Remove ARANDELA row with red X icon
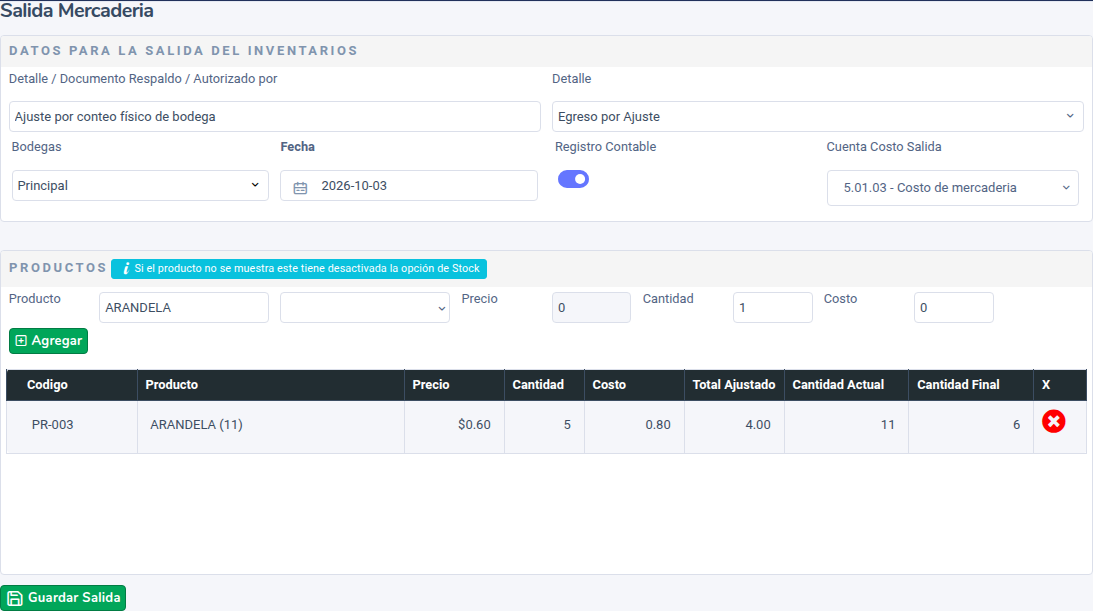Image resolution: width=1093 pixels, height=611 pixels. [1053, 421]
